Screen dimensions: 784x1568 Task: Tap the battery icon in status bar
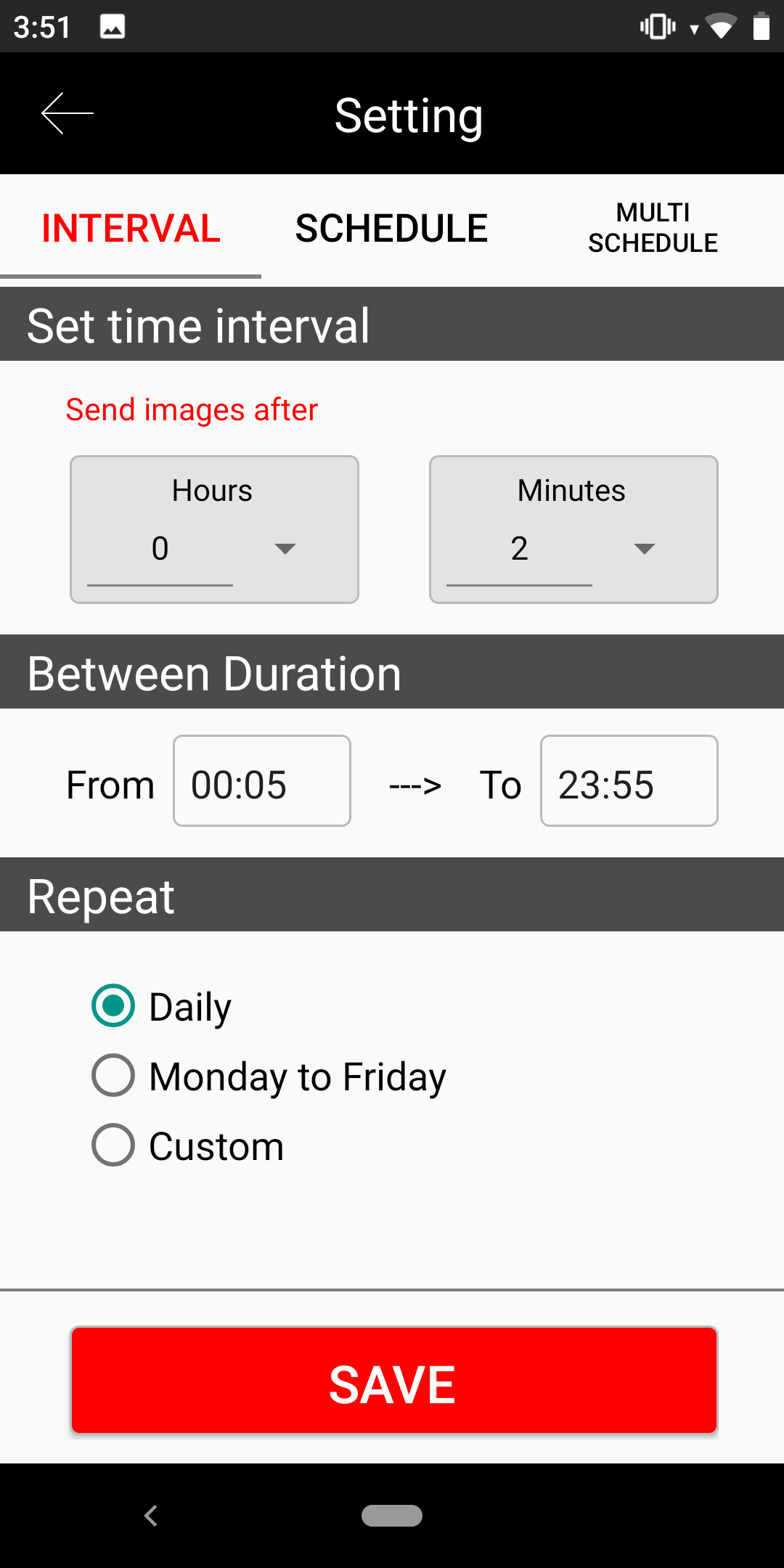[x=761, y=27]
